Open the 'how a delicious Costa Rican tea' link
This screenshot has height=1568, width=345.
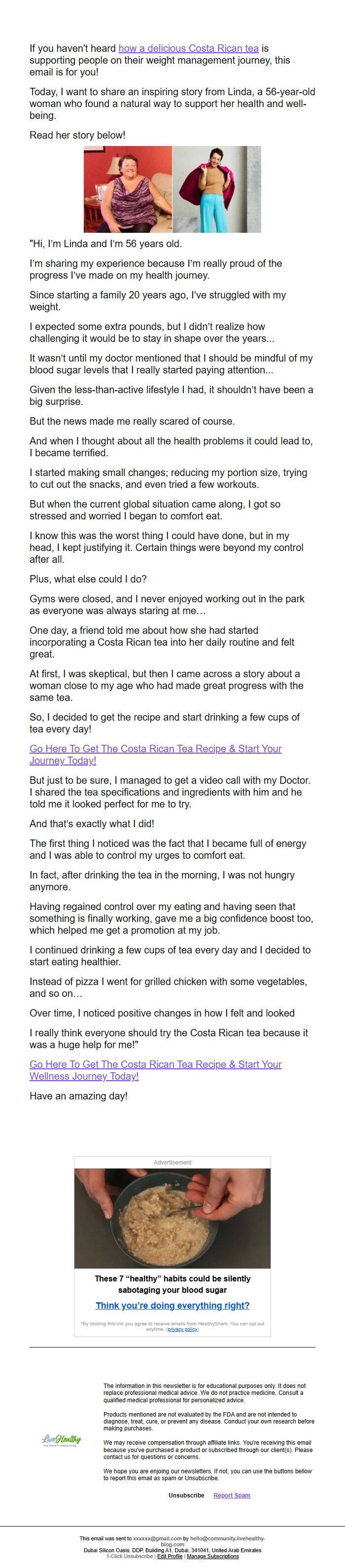pyautogui.click(x=188, y=48)
